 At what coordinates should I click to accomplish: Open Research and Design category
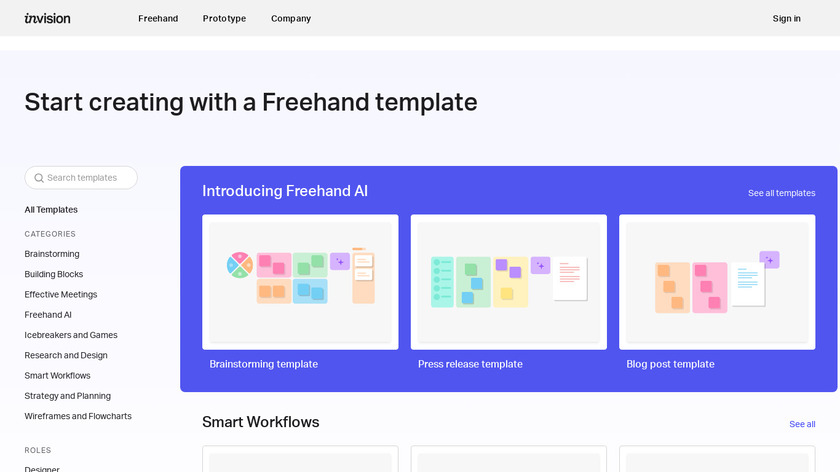click(66, 355)
